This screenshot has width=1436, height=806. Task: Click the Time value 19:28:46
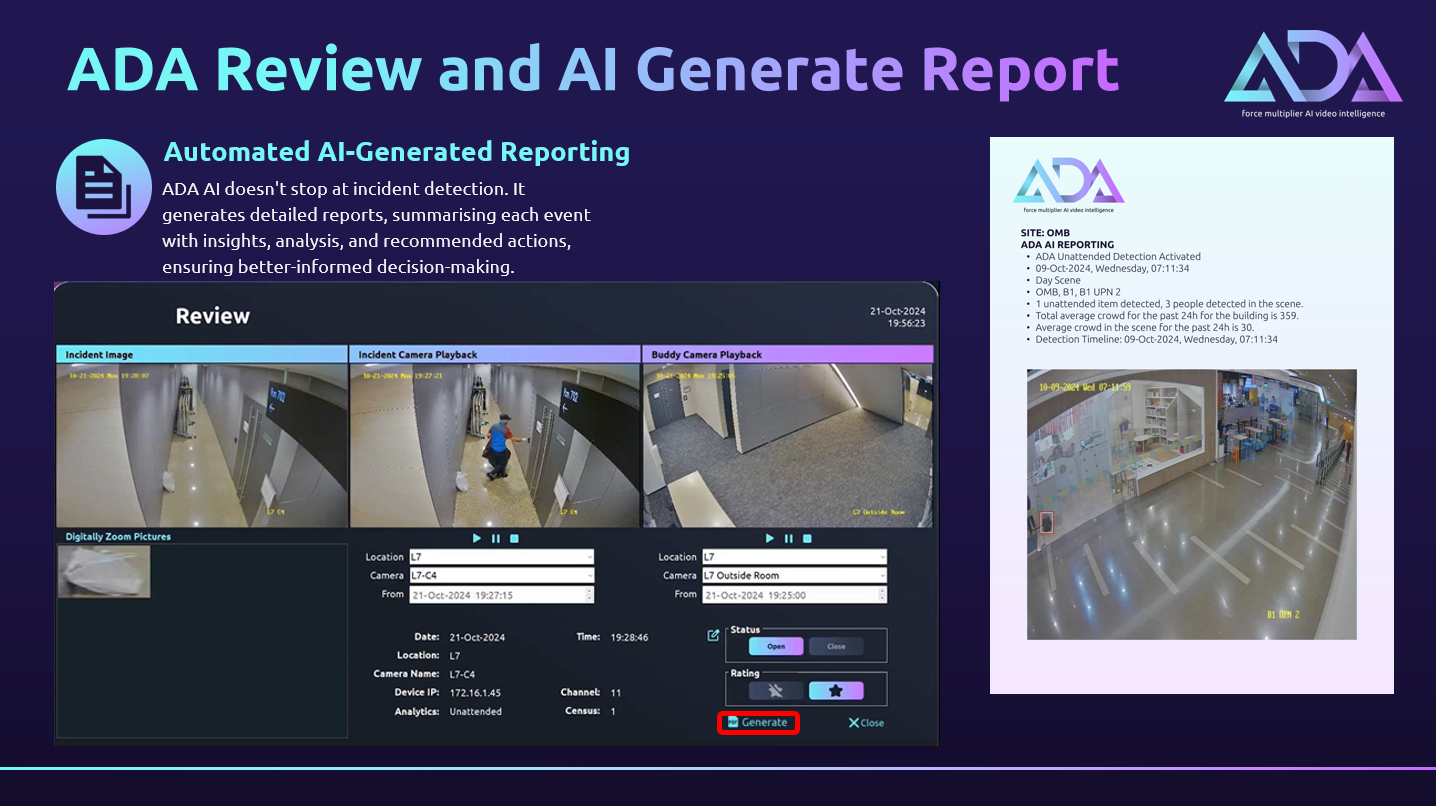[x=630, y=637]
